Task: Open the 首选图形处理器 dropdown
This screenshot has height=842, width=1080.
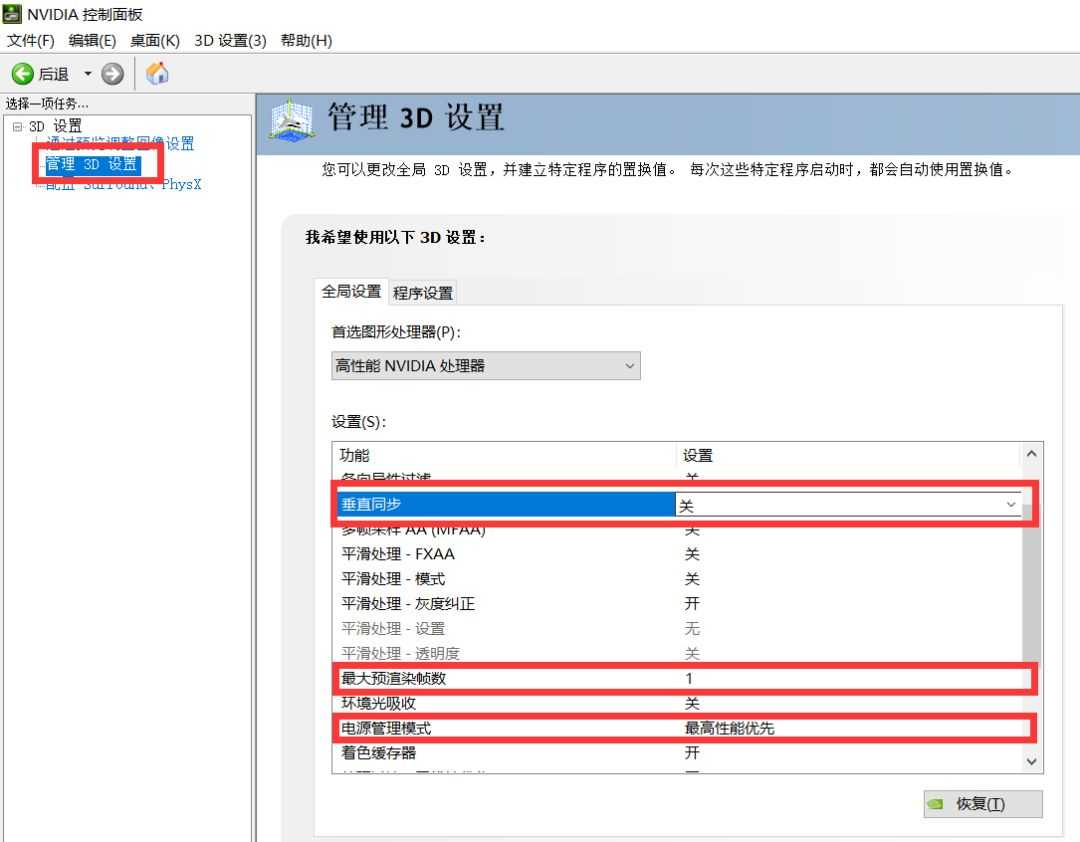Action: tap(486, 366)
